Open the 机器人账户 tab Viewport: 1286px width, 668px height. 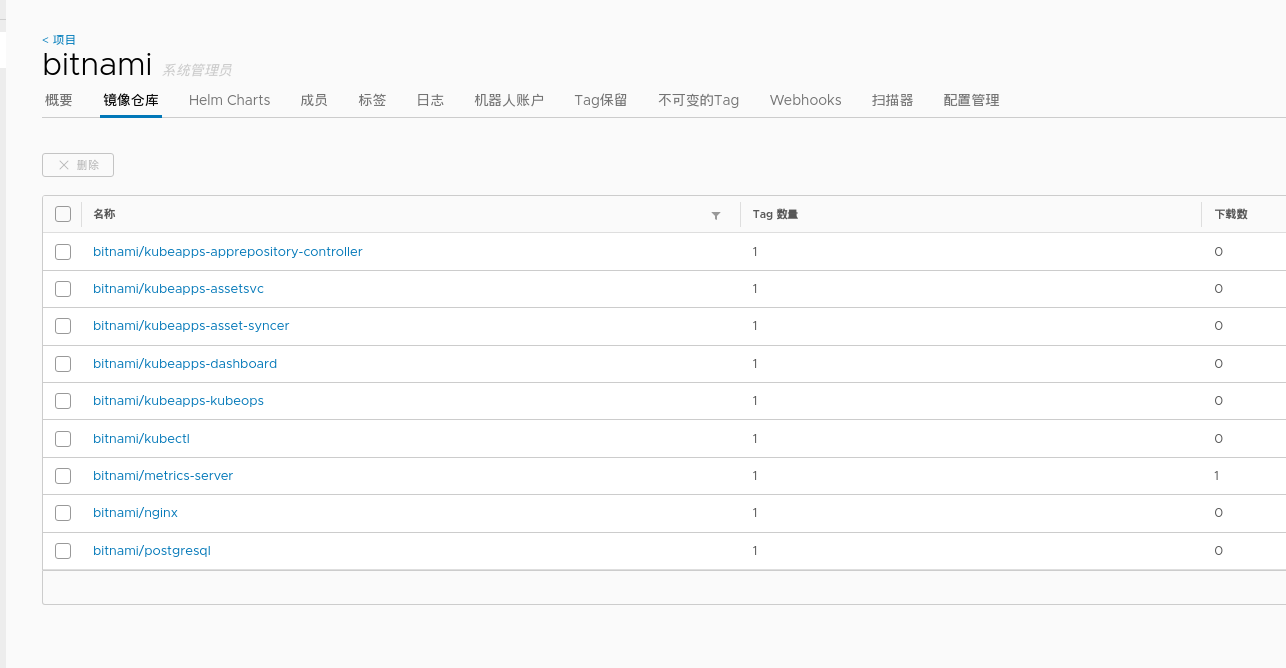click(509, 100)
